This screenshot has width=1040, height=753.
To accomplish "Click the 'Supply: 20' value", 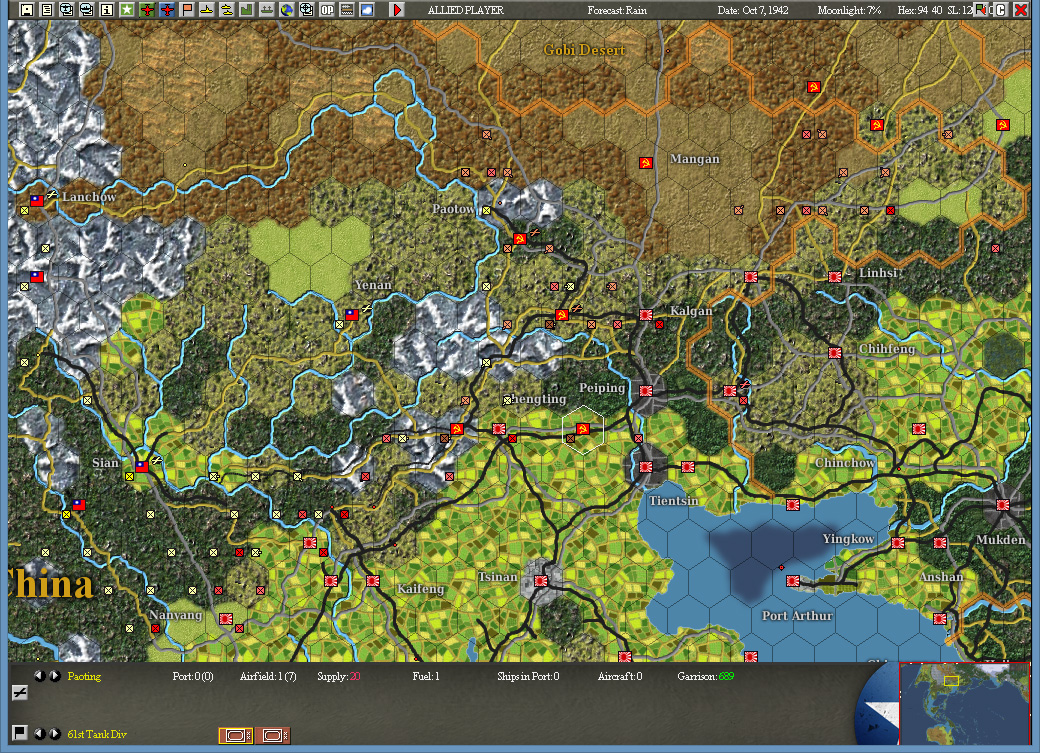I will [x=338, y=676].
